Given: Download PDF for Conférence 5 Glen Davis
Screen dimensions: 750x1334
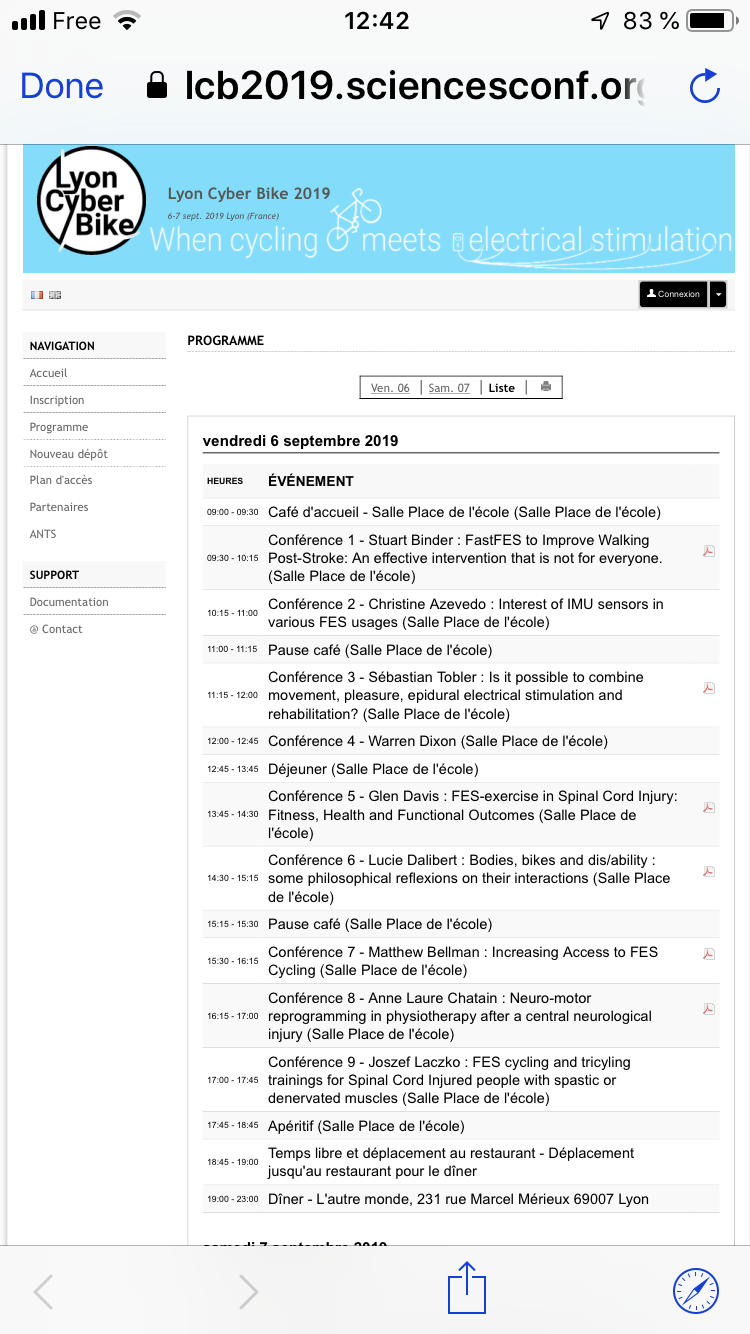Looking at the screenshot, I should pos(709,807).
